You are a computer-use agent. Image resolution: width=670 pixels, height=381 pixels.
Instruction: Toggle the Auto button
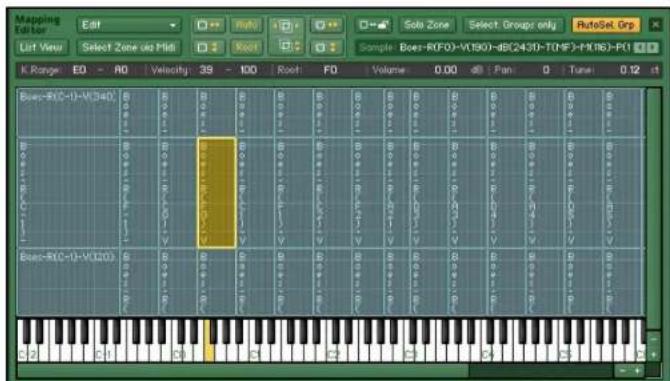[247, 25]
